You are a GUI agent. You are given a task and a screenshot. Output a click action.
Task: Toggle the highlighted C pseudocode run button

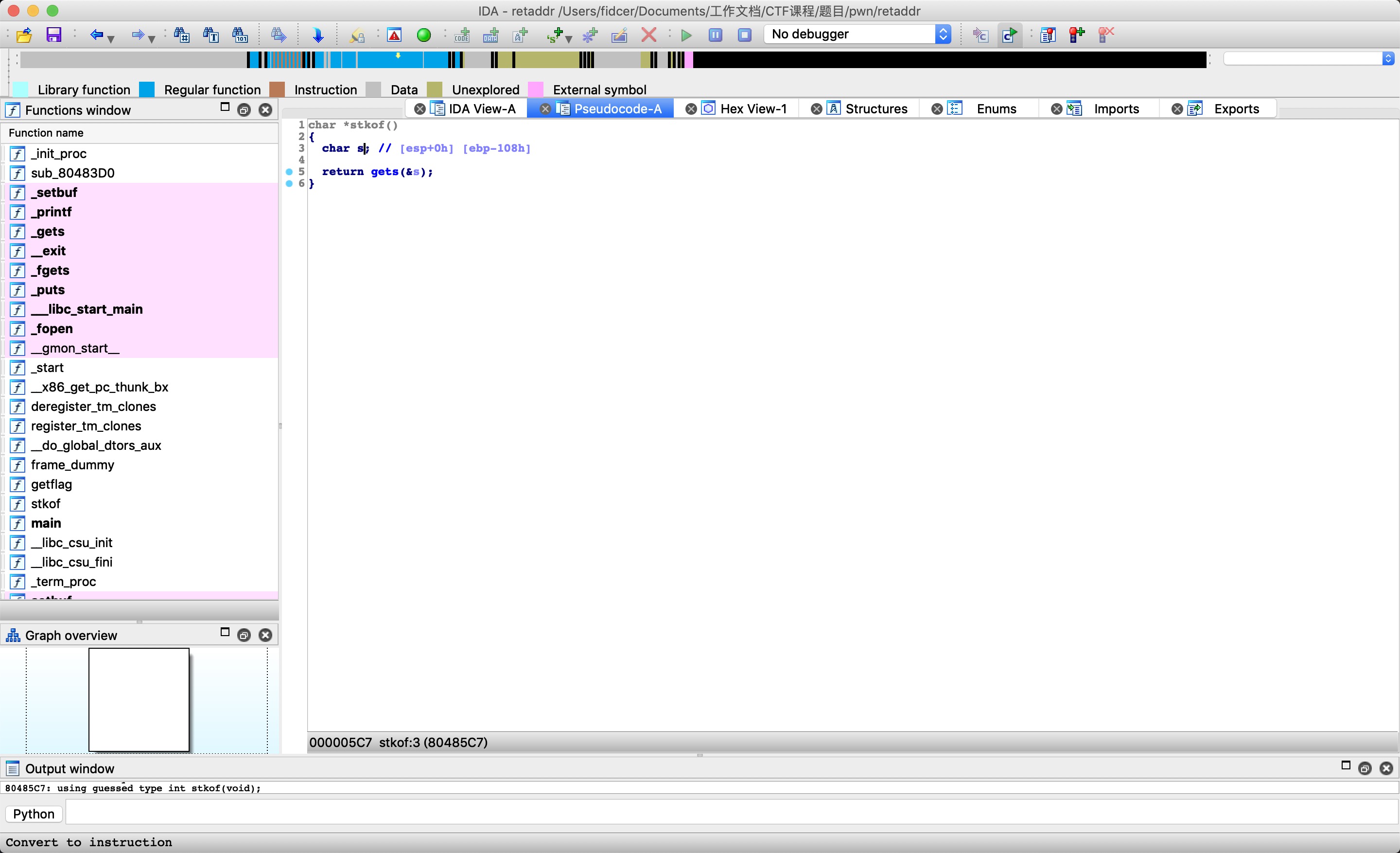click(1009, 35)
